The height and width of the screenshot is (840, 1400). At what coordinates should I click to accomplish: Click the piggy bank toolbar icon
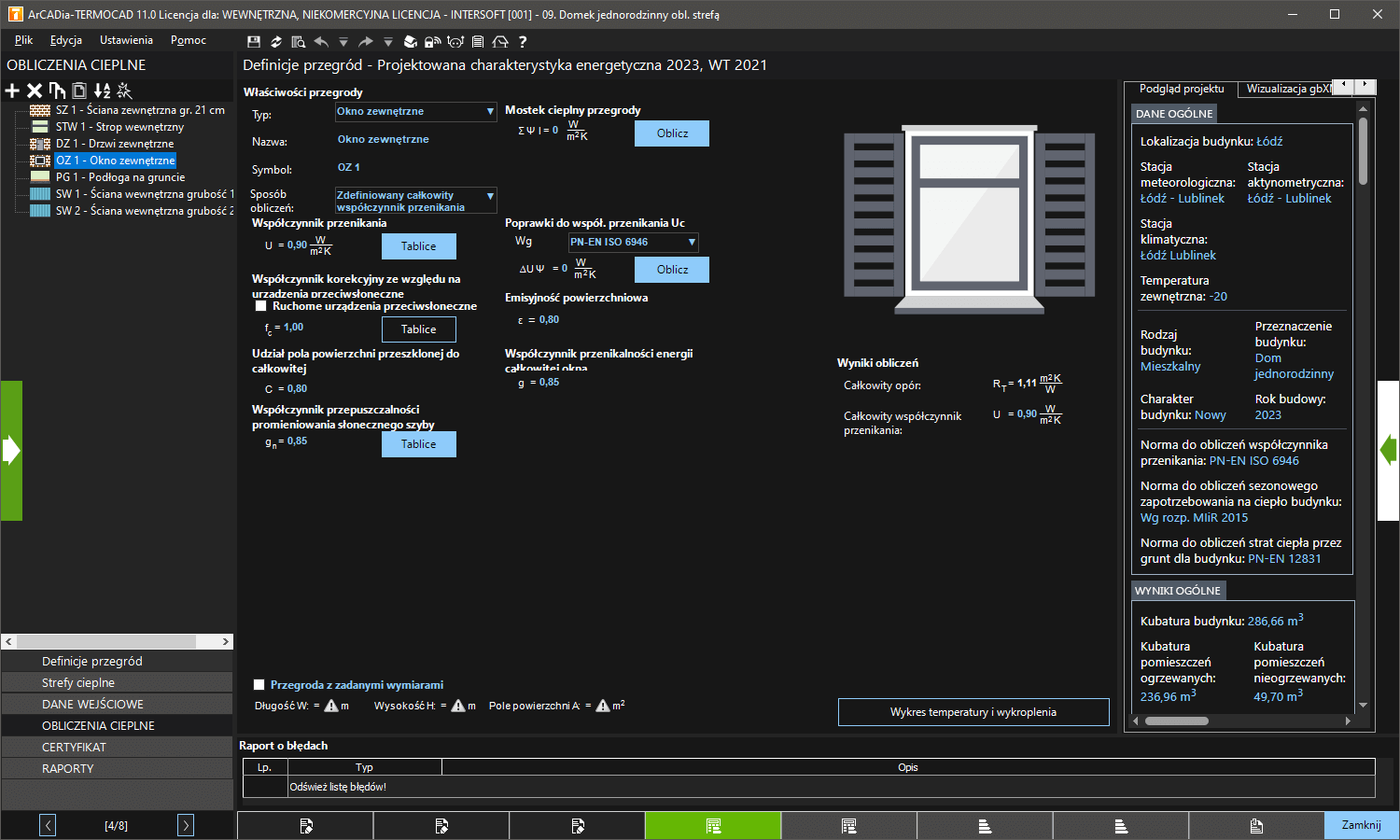click(x=455, y=42)
